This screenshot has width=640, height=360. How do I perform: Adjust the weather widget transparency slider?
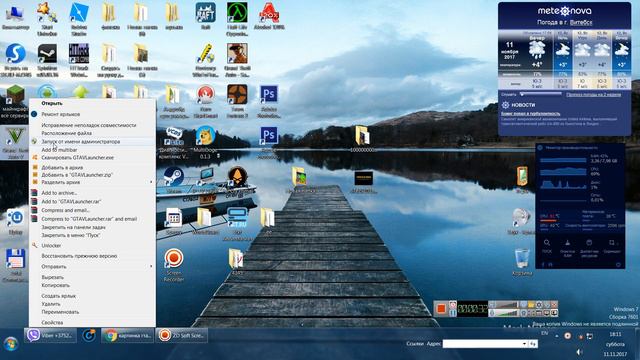click(x=541, y=94)
